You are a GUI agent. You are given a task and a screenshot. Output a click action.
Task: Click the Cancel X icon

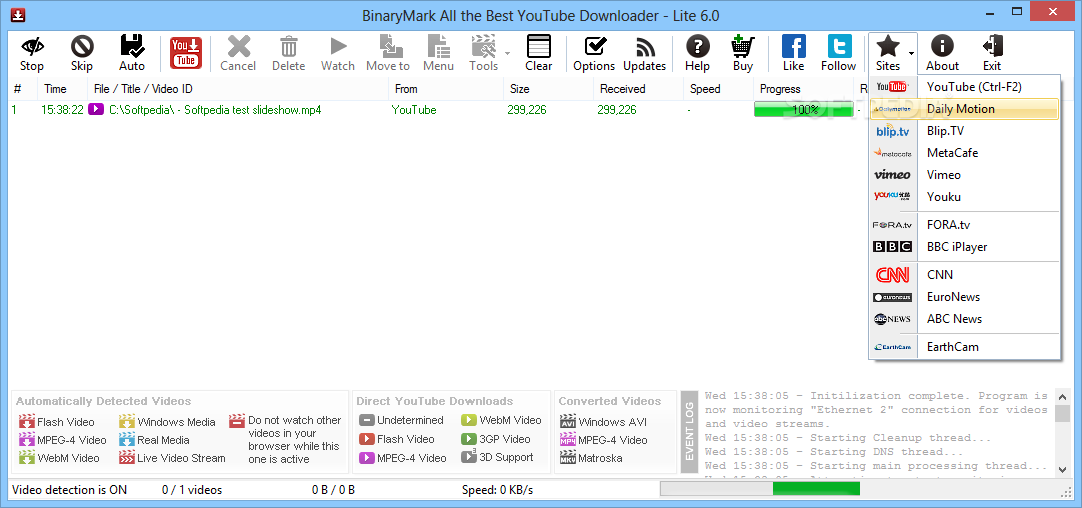pyautogui.click(x=238, y=47)
